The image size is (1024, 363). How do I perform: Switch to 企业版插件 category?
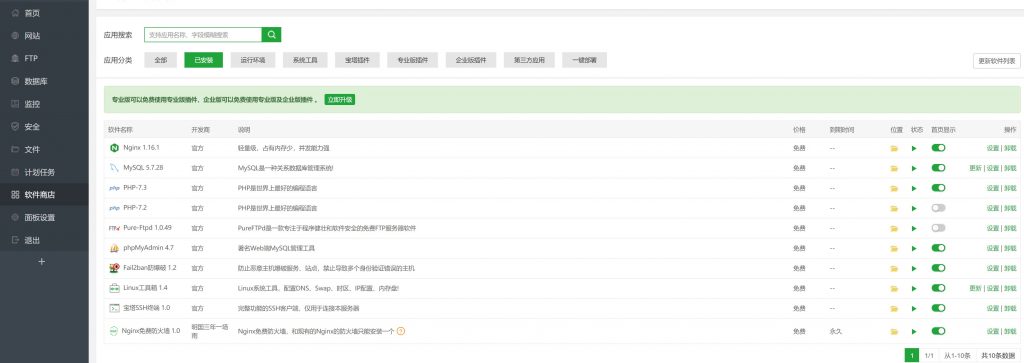click(x=471, y=60)
